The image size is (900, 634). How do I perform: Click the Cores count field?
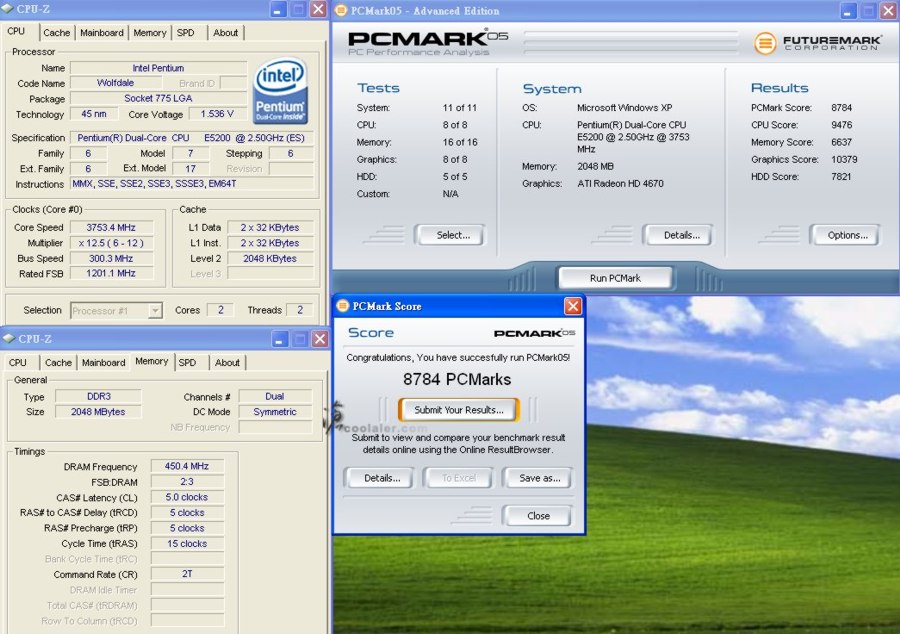(x=220, y=310)
